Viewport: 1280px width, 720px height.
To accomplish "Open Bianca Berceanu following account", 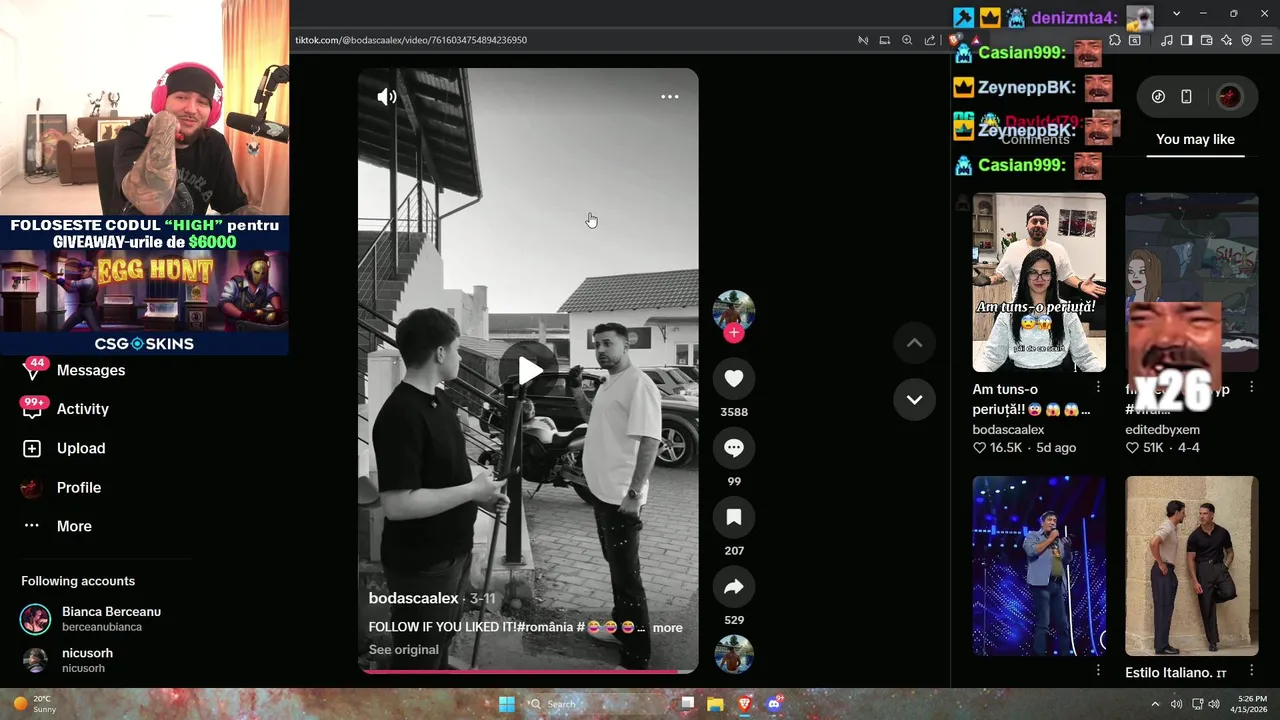I will pos(90,619).
